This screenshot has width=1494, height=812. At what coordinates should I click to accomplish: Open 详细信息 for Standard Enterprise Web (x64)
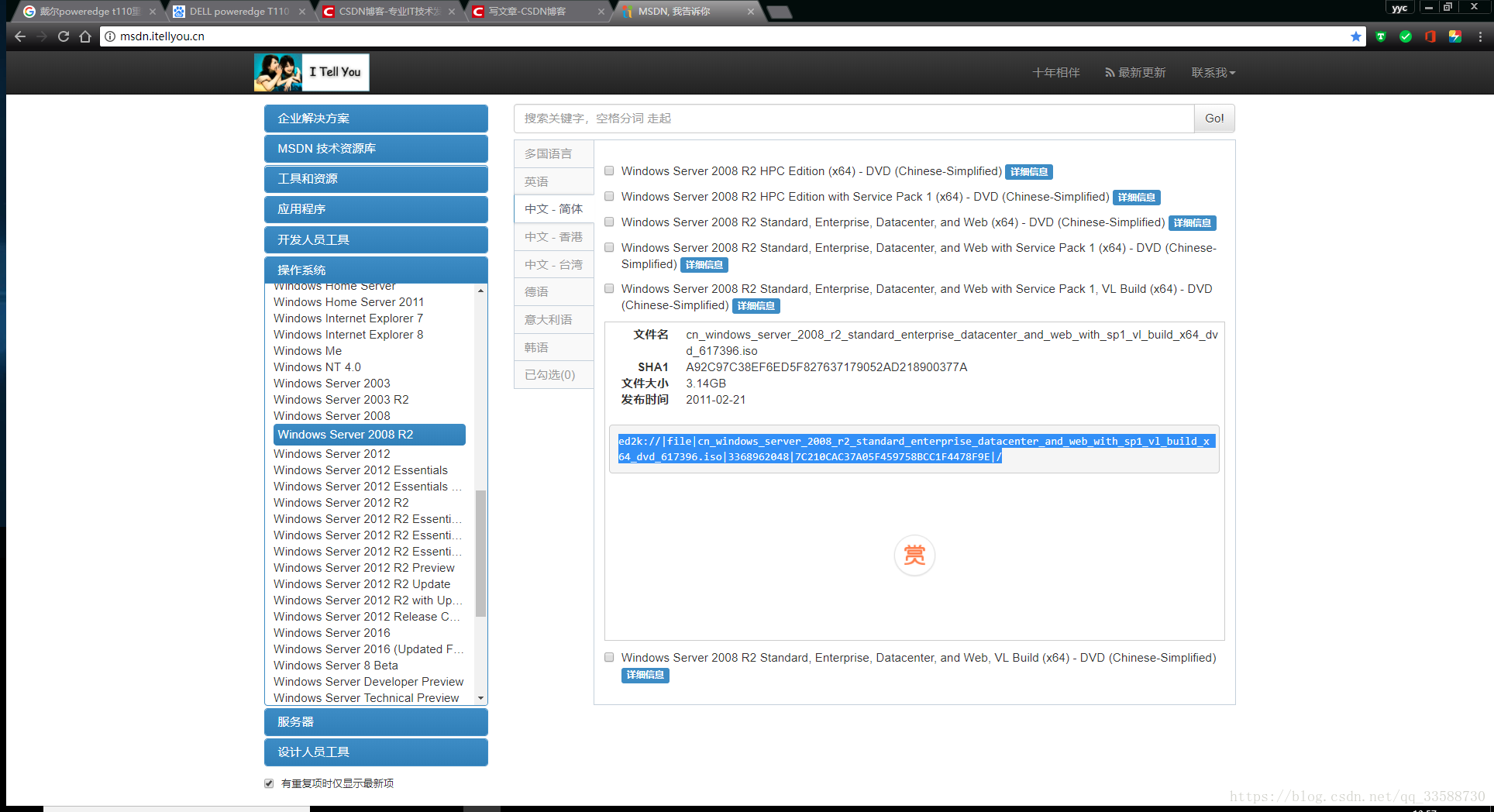pos(1193,223)
